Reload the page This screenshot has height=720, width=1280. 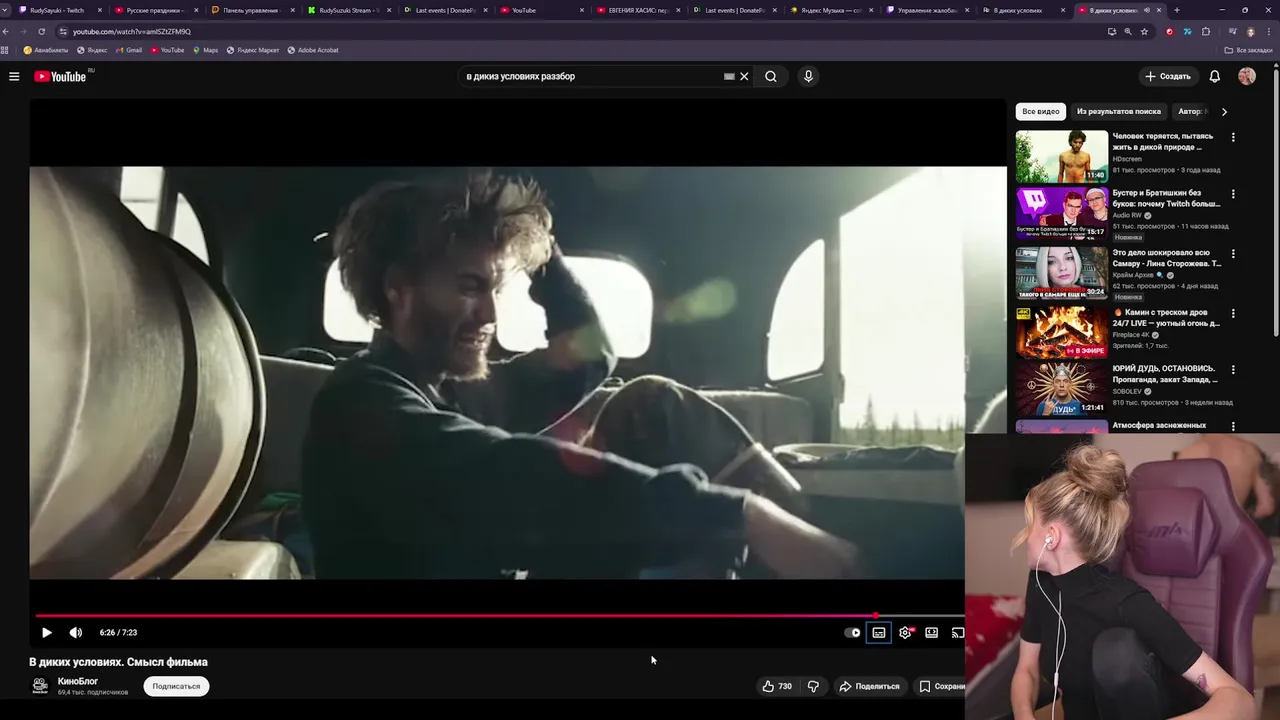(41, 31)
